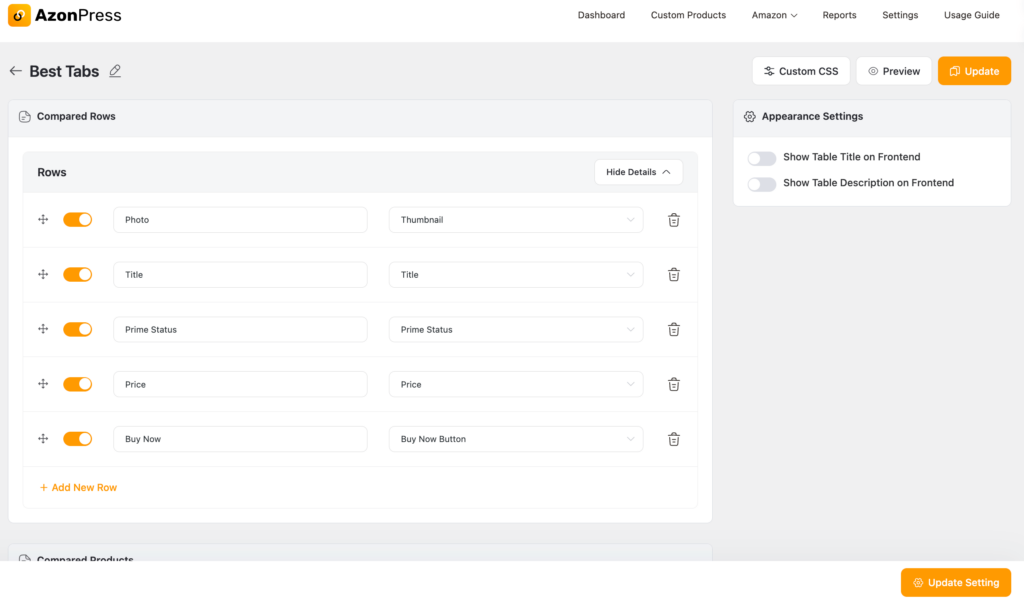Click Add New Row link
Viewport: 1024px width, 600px height.
tap(78, 487)
